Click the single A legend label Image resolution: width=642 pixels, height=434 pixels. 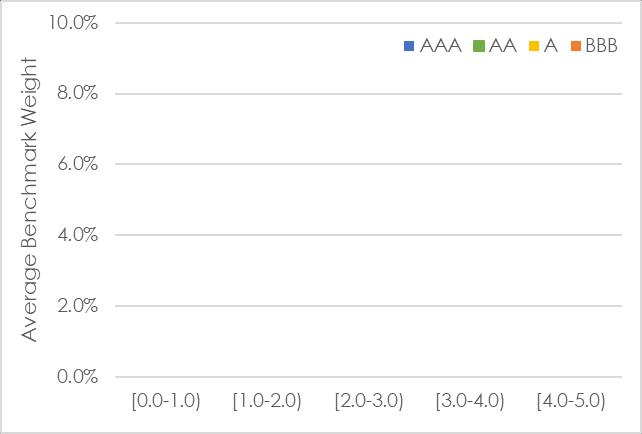pyautogui.click(x=551, y=46)
